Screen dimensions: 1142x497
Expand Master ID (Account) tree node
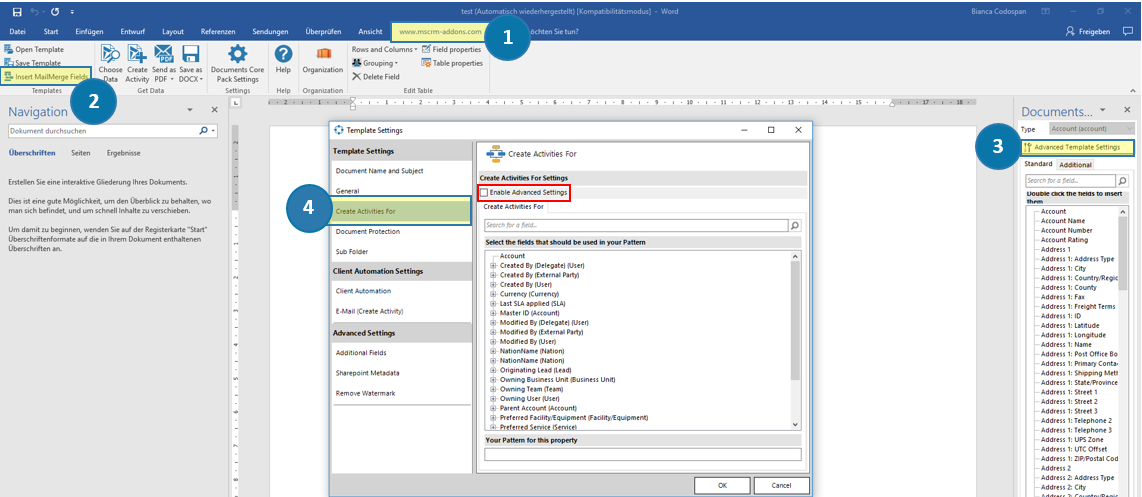[x=495, y=313]
